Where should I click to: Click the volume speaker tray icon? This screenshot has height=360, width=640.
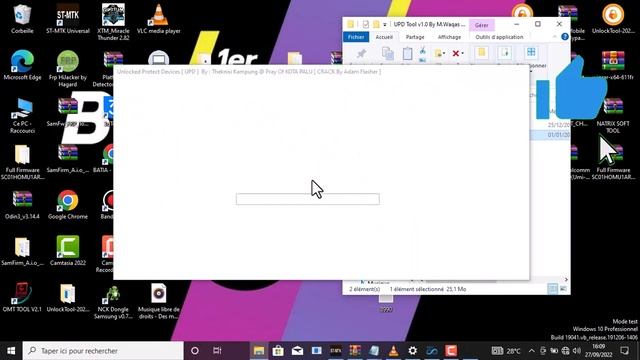(x=576, y=351)
